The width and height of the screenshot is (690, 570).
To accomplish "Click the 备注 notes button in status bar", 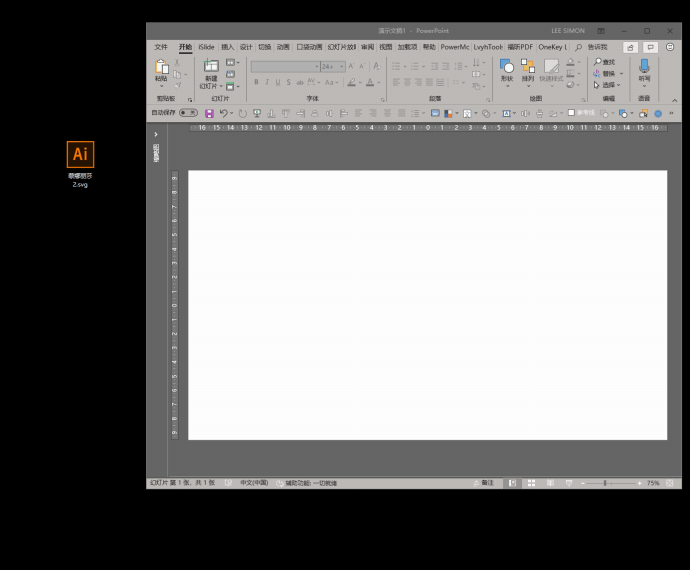I will [x=486, y=483].
